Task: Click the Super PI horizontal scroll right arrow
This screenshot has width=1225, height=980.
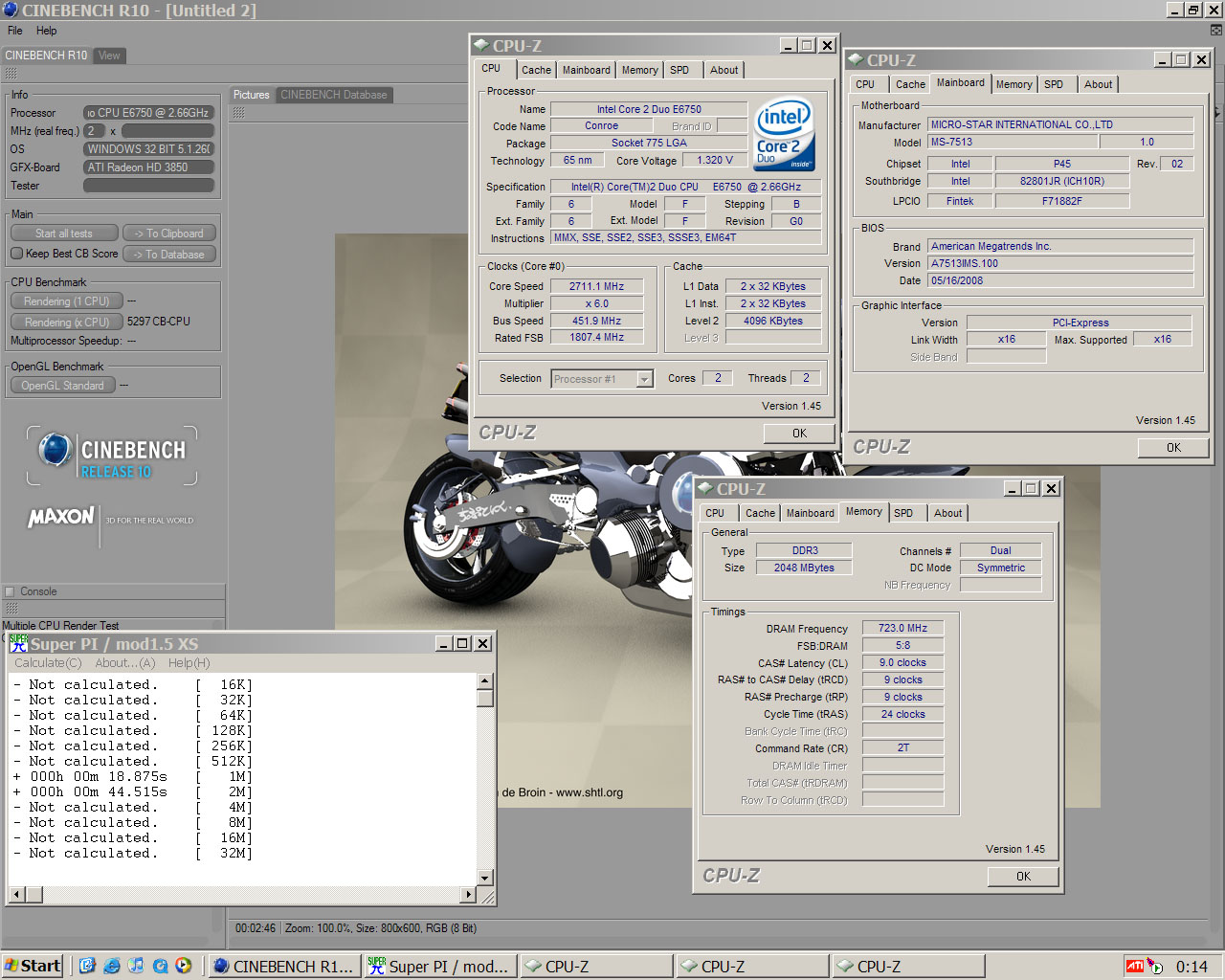Action: point(468,895)
